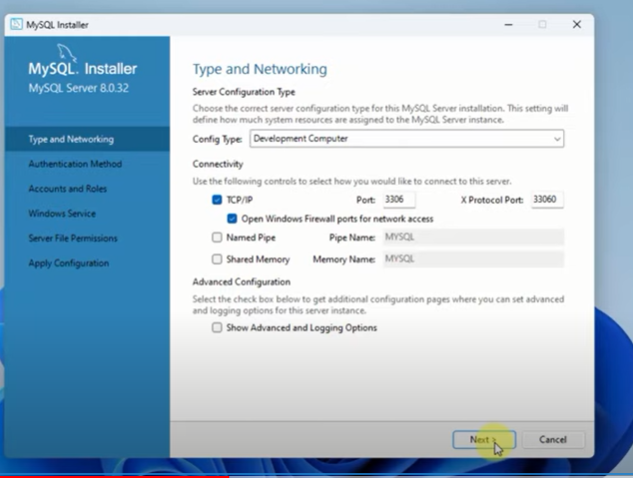Click the red video progress bar
The height and width of the screenshot is (478, 633).
pyautogui.click(x=115, y=476)
